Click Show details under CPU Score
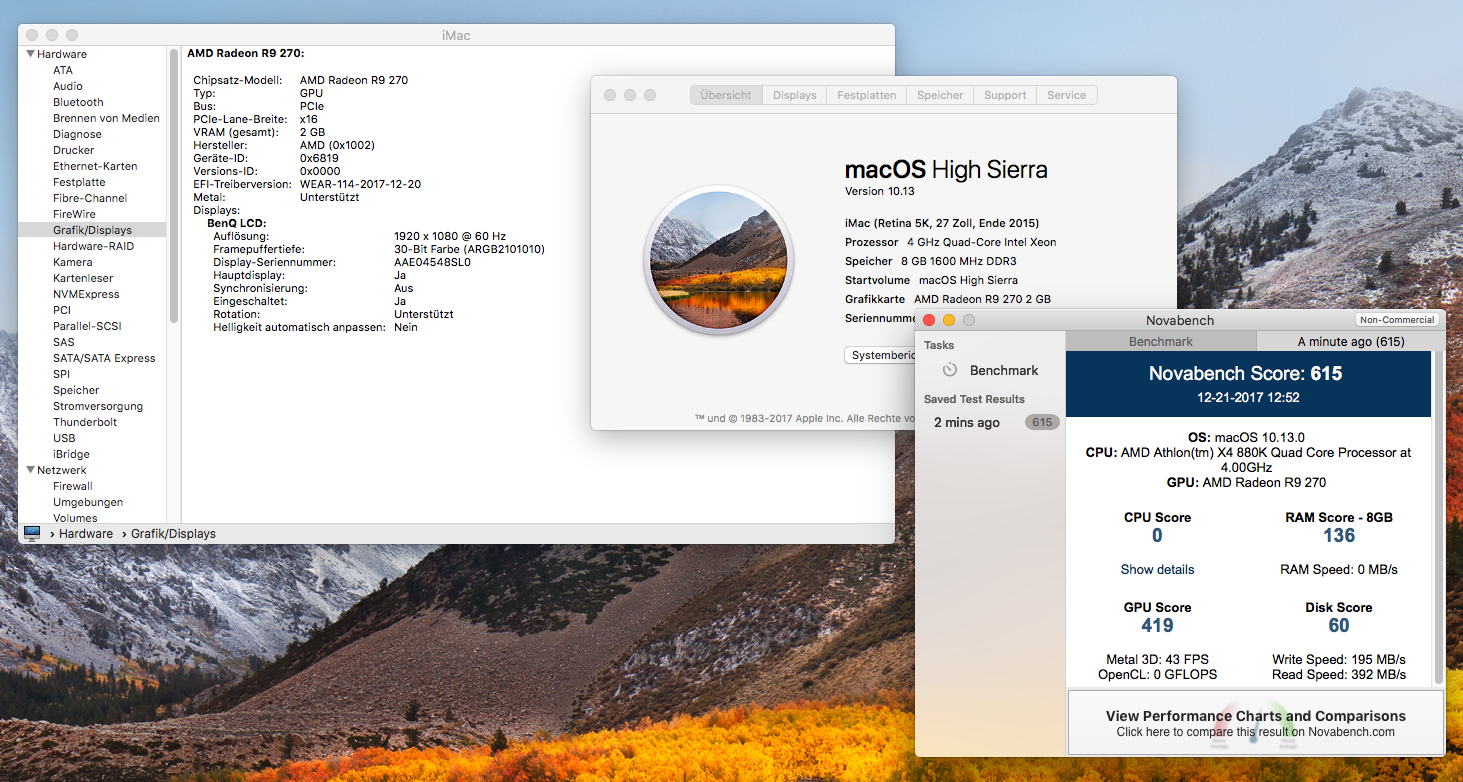This screenshot has width=1463, height=782. tap(1157, 570)
